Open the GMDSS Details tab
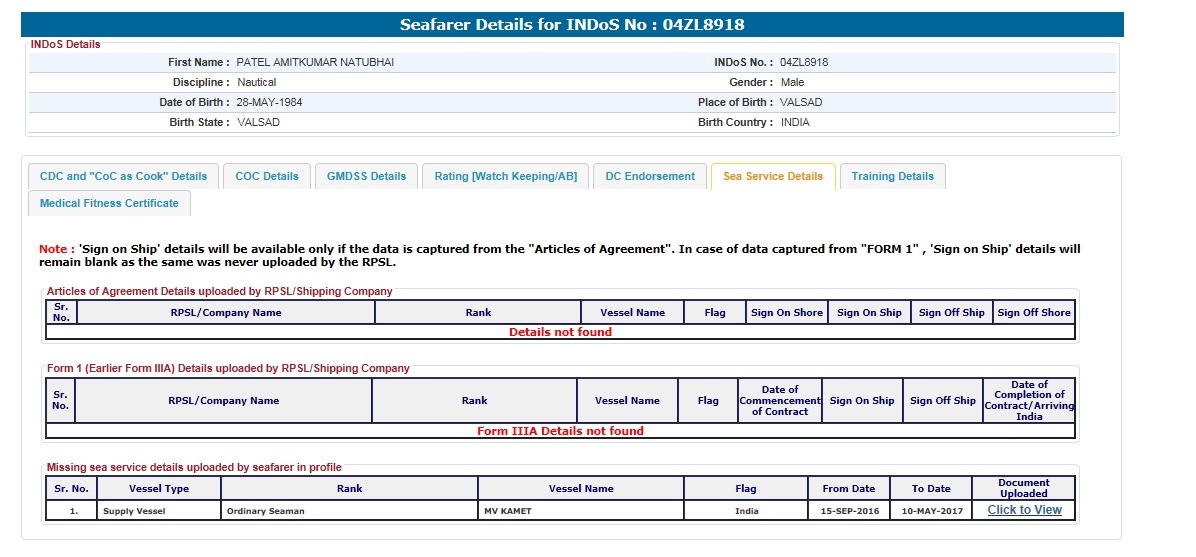 pos(367,176)
